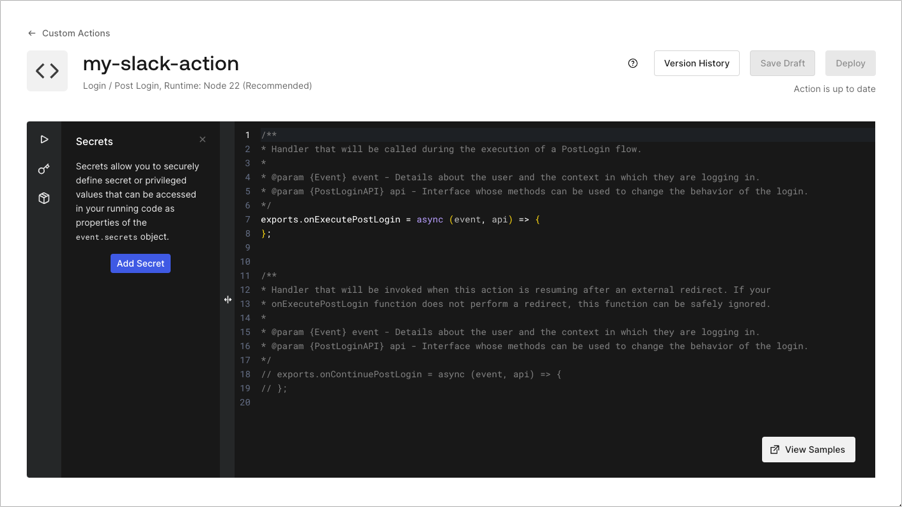Image resolution: width=902 pixels, height=507 pixels.
Task: Click line 12 comment about external redirect
Action: point(515,289)
